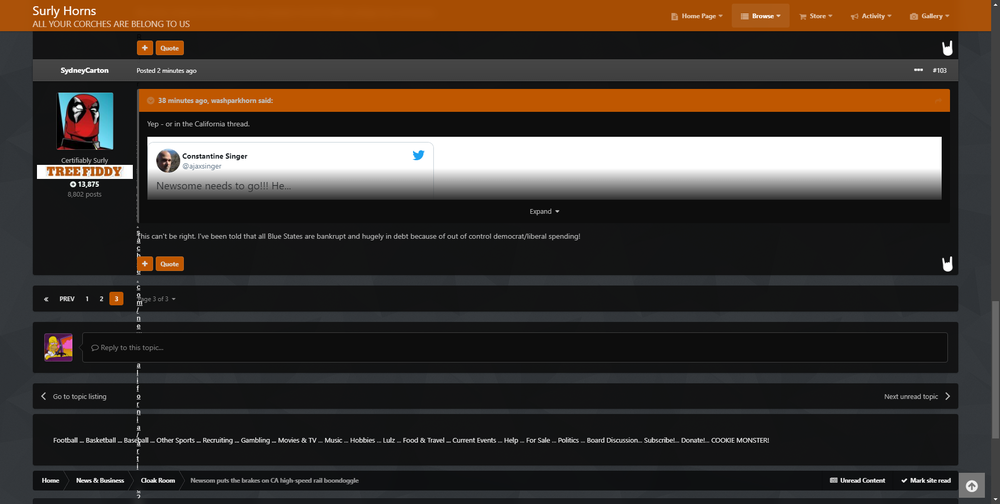Click the Quote button above post #103

coord(170,48)
